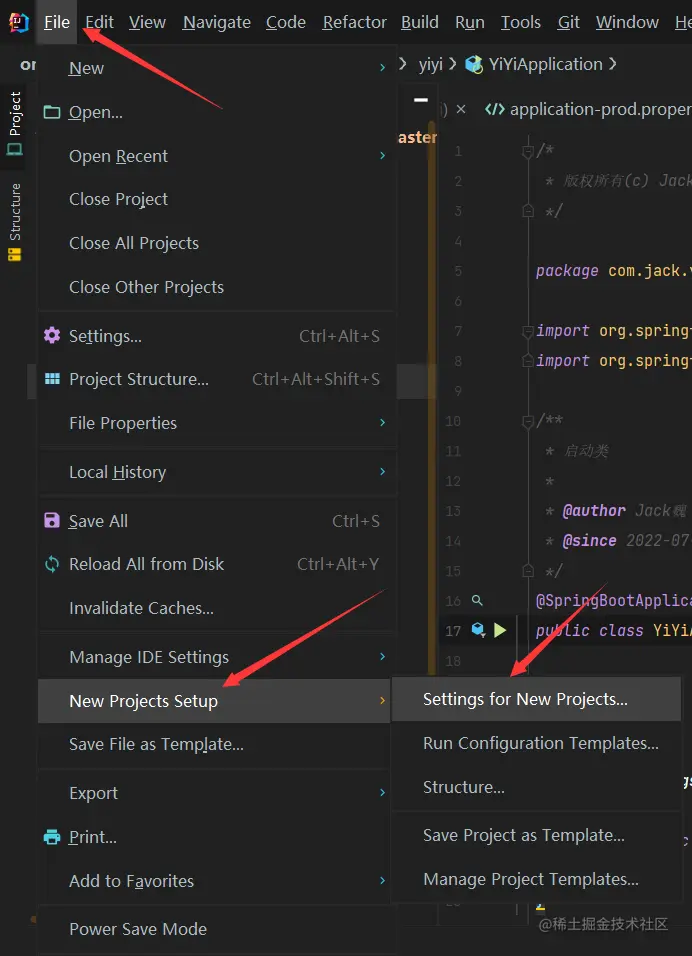Choose Run Configuration Templates...

(537, 743)
